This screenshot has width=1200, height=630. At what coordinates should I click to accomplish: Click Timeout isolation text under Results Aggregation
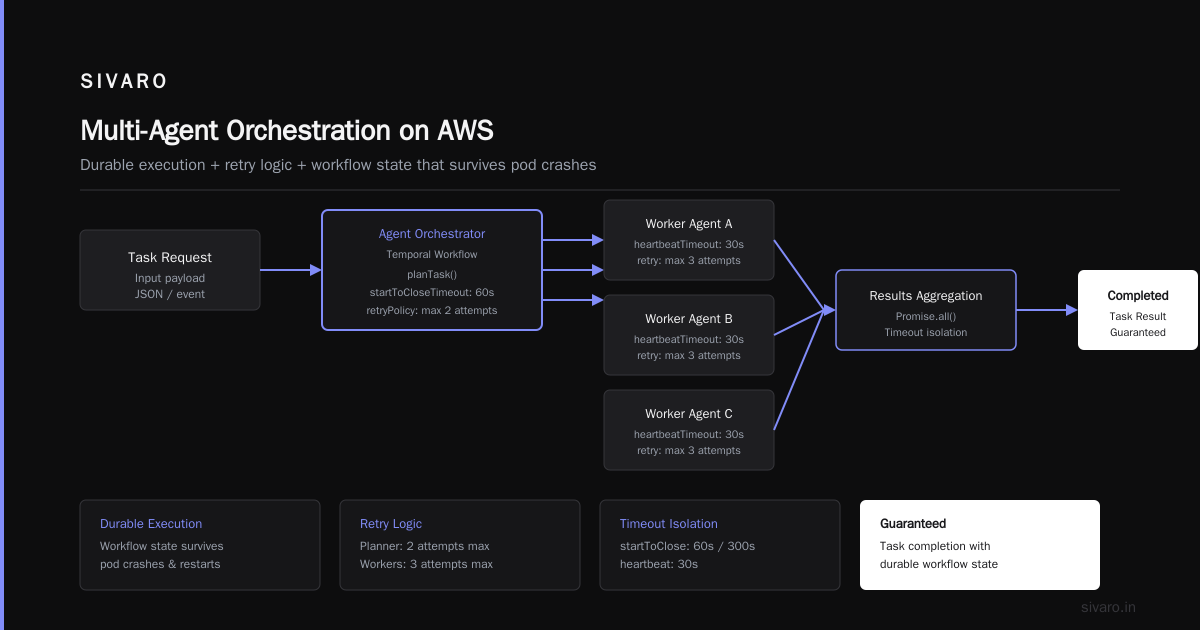tap(926, 332)
